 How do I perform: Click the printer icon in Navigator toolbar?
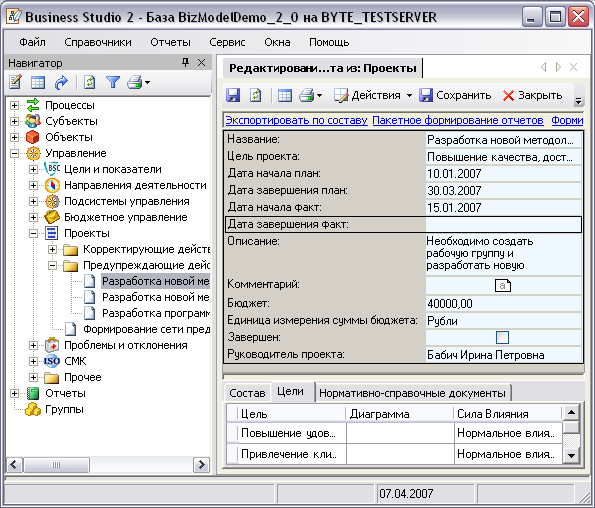pyautogui.click(x=134, y=82)
